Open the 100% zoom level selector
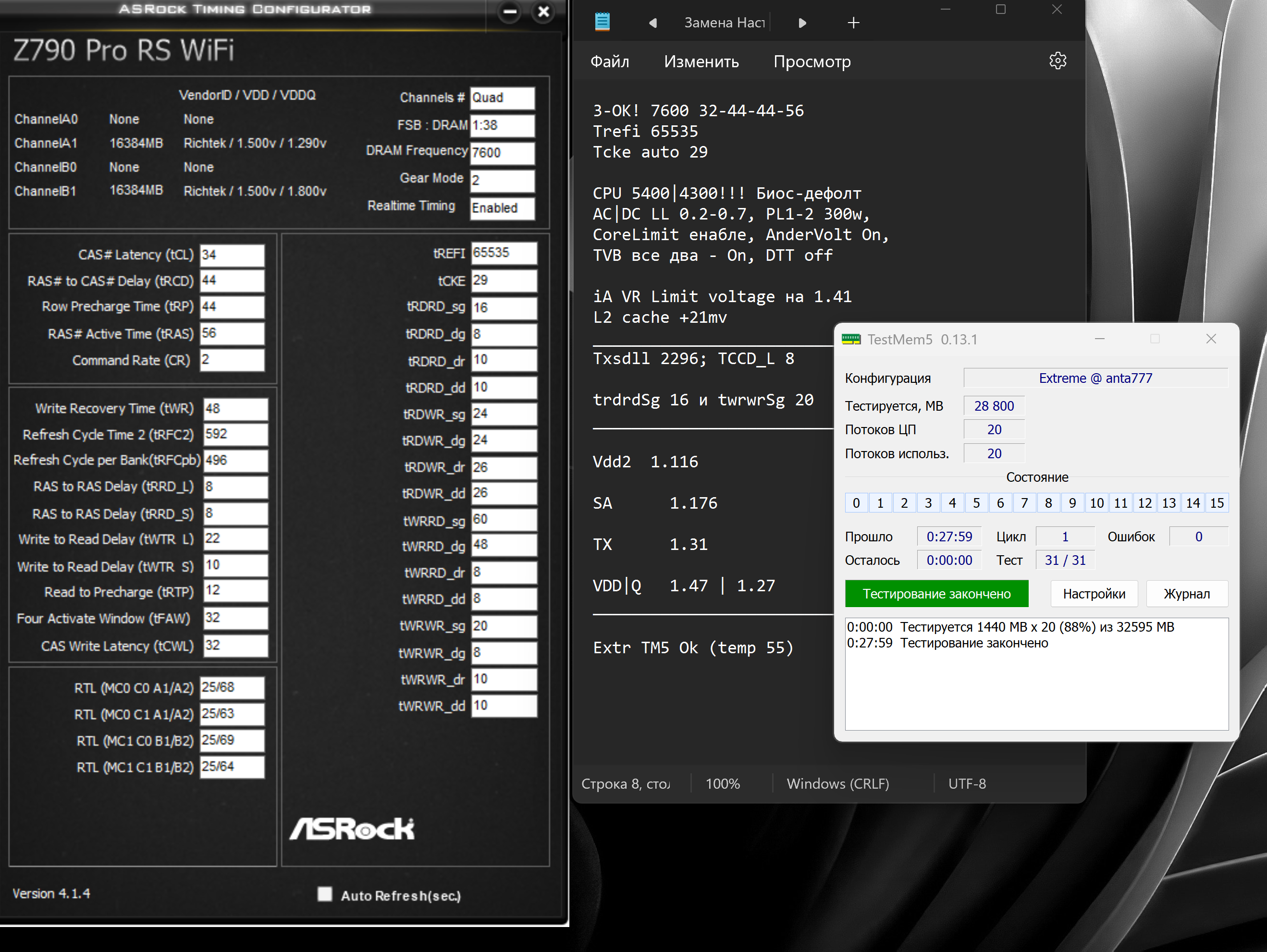 pos(722,783)
